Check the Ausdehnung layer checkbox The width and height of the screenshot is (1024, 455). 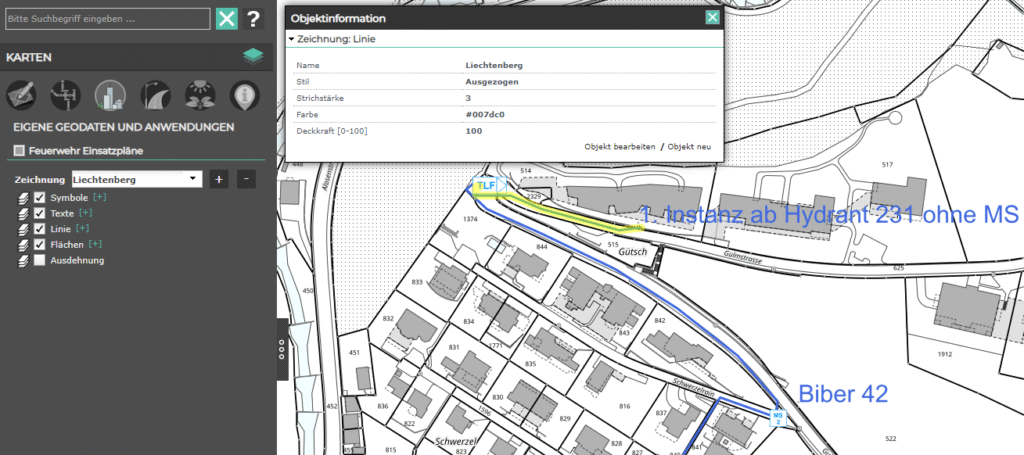[39, 260]
